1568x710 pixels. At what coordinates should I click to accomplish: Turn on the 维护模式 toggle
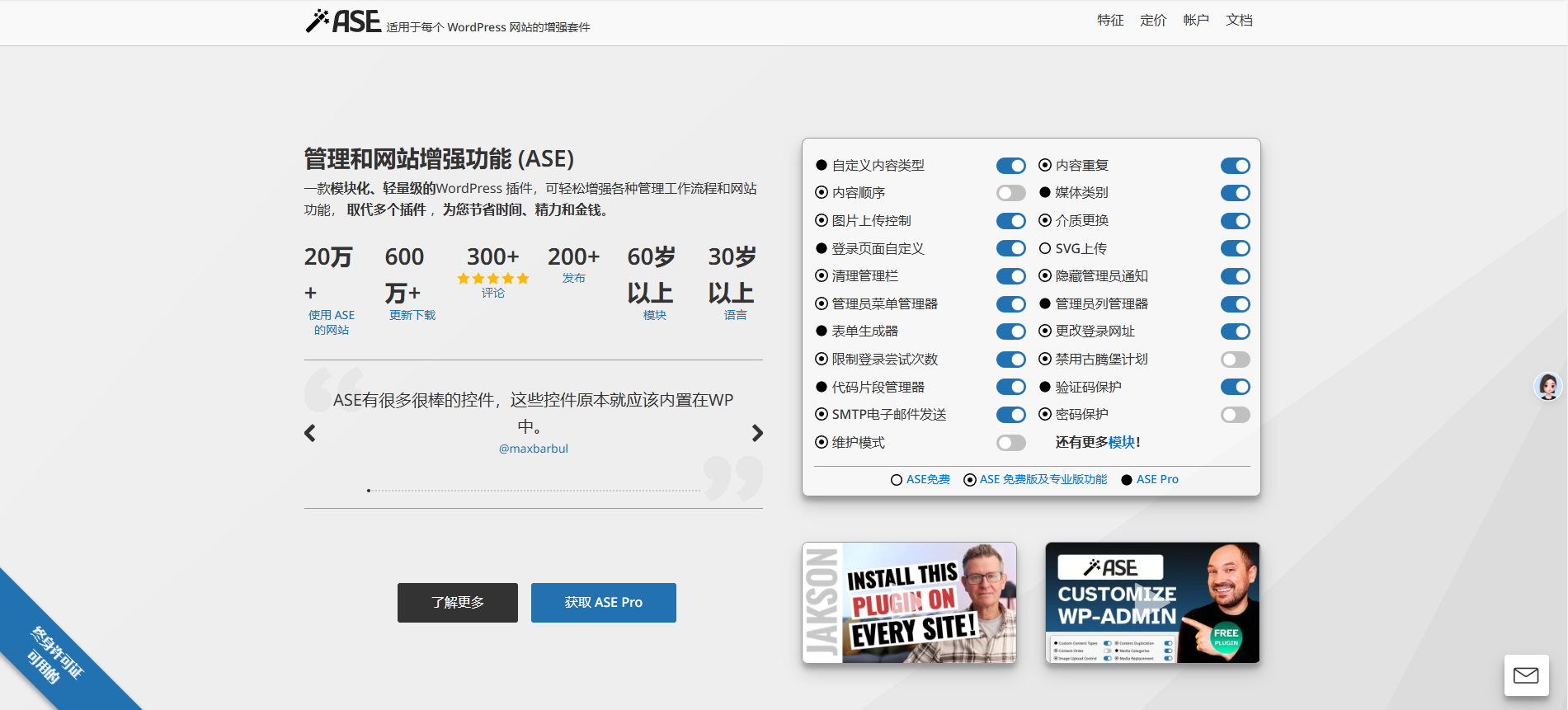coord(1010,443)
